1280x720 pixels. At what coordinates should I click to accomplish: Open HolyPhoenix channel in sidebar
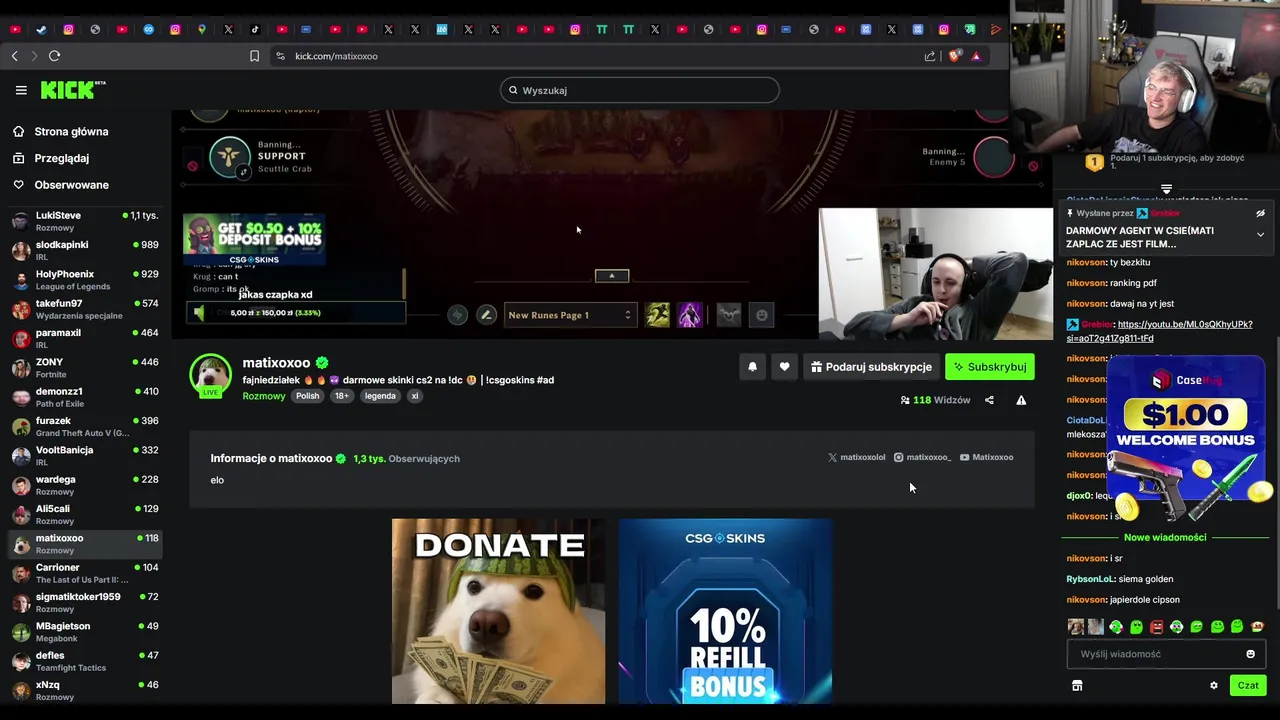(x=85, y=280)
